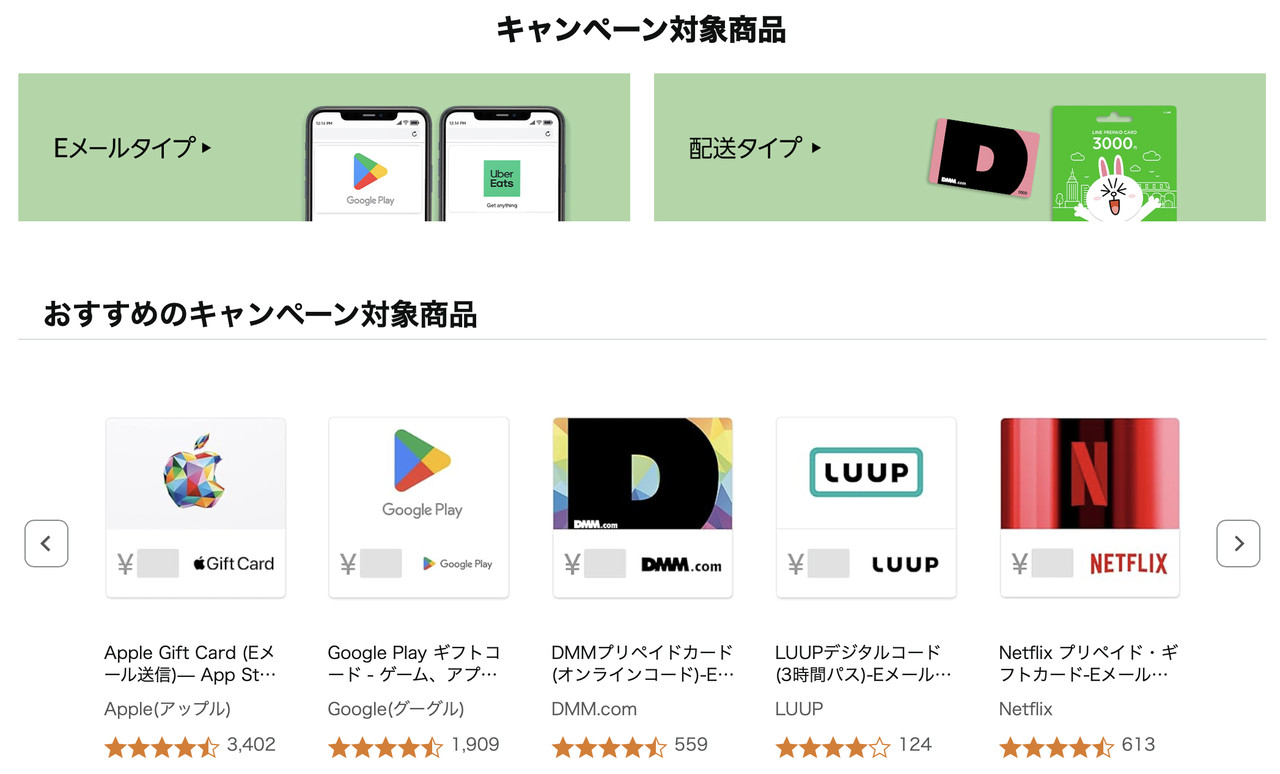Viewport: 1280px width, 774px height.
Task: Open the Apple Gift Card (Eメール送信) title link
Action: 190,664
